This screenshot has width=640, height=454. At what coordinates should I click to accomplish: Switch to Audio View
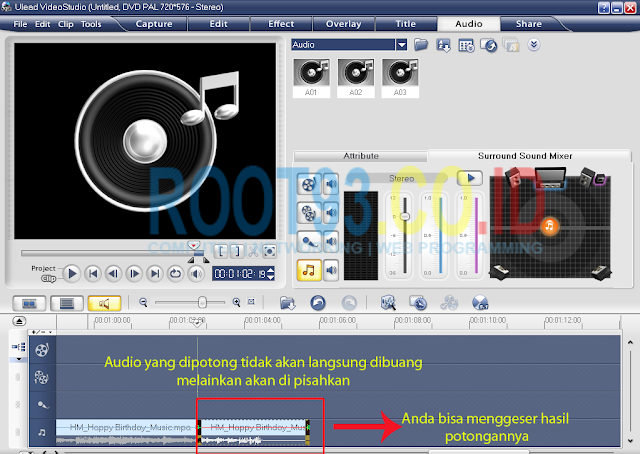pyautogui.click(x=104, y=303)
